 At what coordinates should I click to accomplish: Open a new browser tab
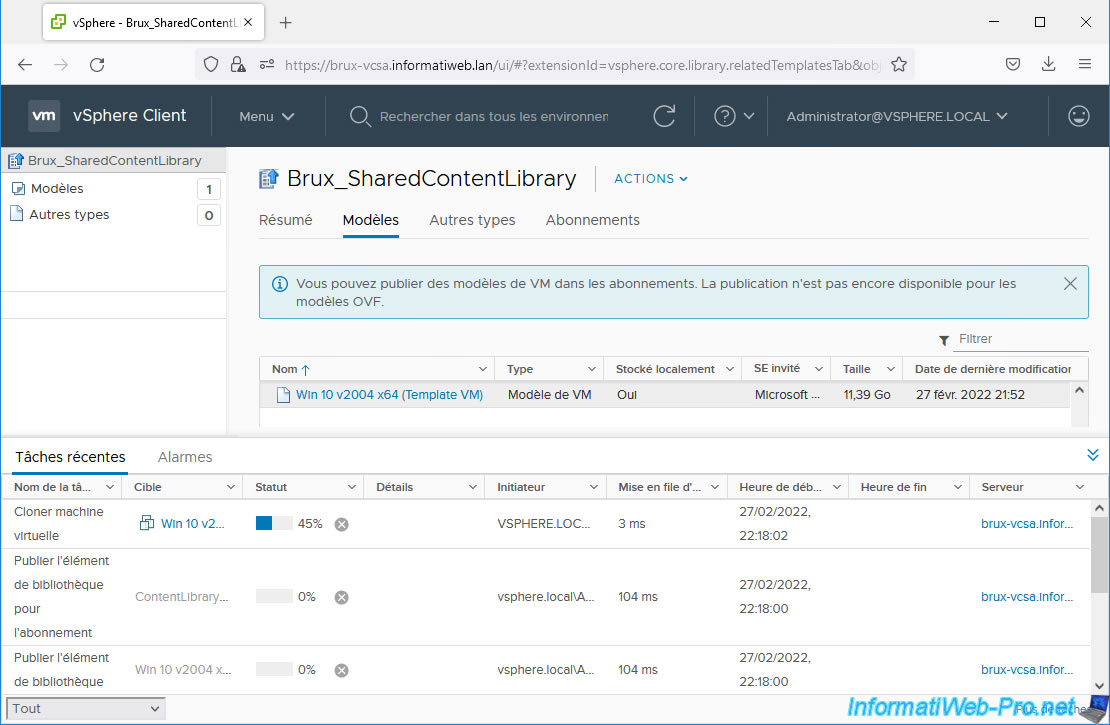pos(285,23)
